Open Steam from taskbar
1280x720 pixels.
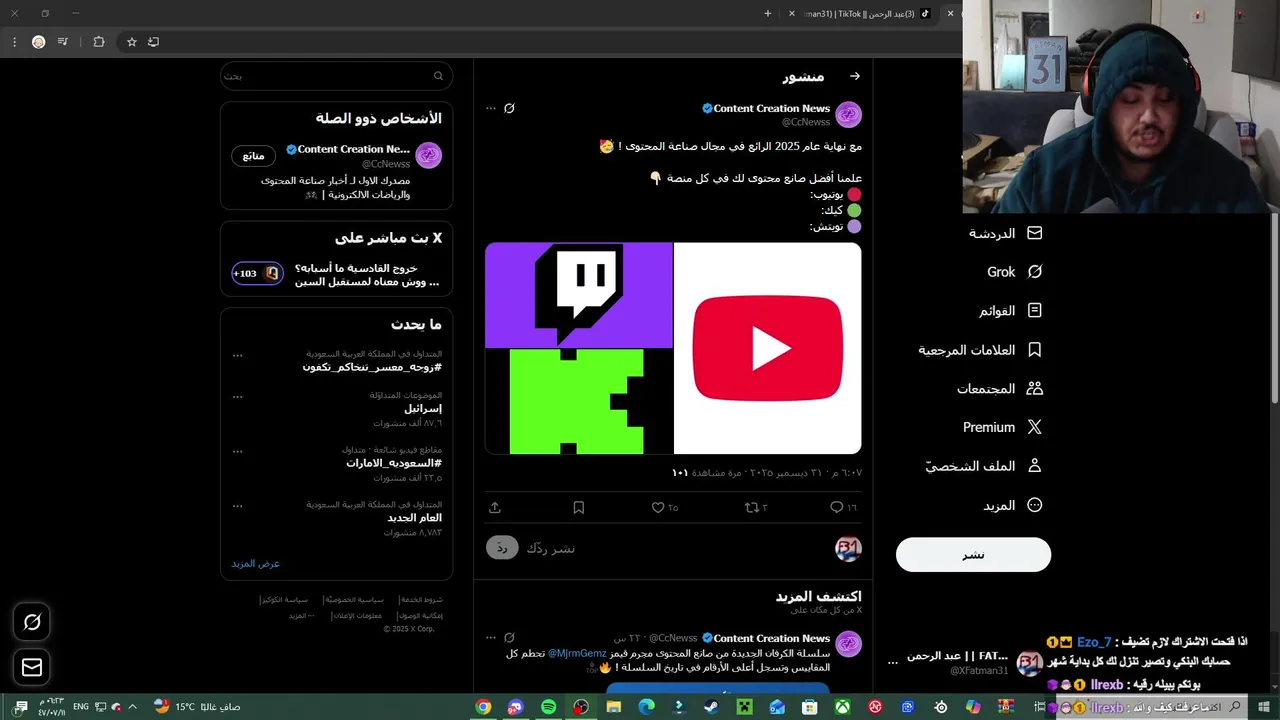tap(710, 707)
